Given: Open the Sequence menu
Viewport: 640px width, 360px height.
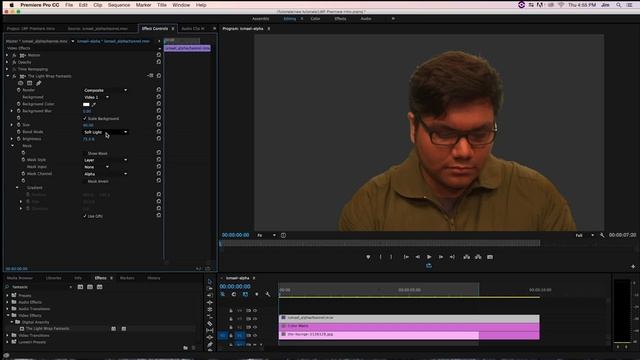Looking at the screenshot, I should coord(119,5).
